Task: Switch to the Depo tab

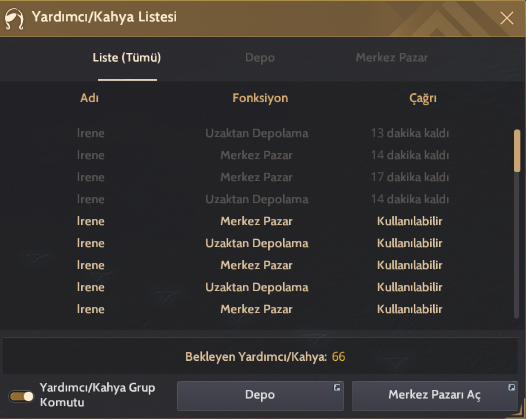Action: click(x=260, y=58)
